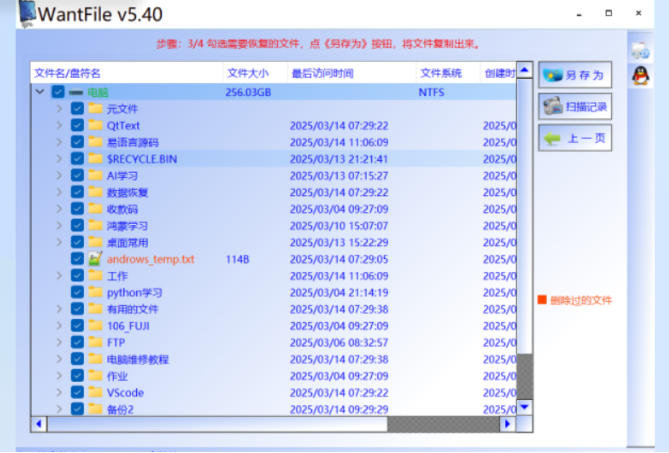
Task: Expand the 桌面常用 folder
Action: [x=59, y=242]
